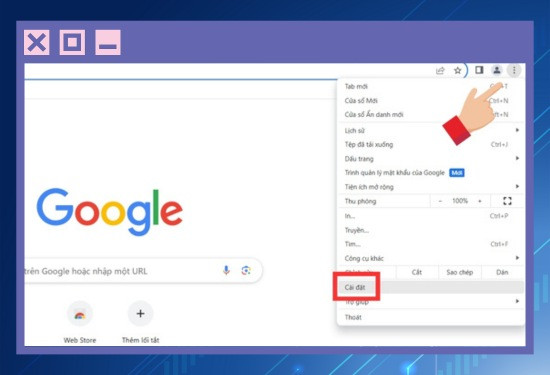Click the 100% zoom value
Image resolution: width=550 pixels, height=375 pixels.
click(x=460, y=201)
